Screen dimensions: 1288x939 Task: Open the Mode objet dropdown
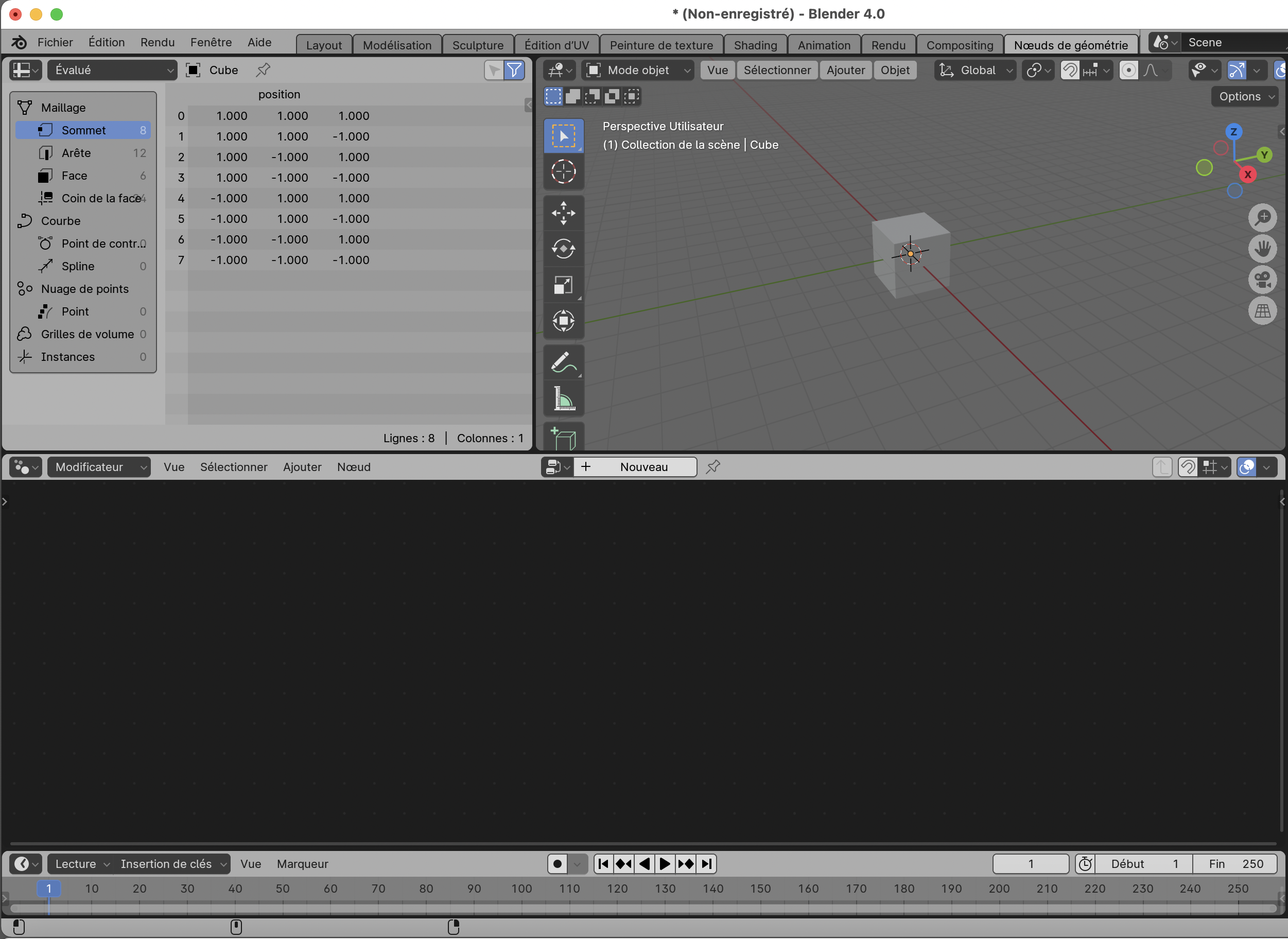tap(638, 70)
